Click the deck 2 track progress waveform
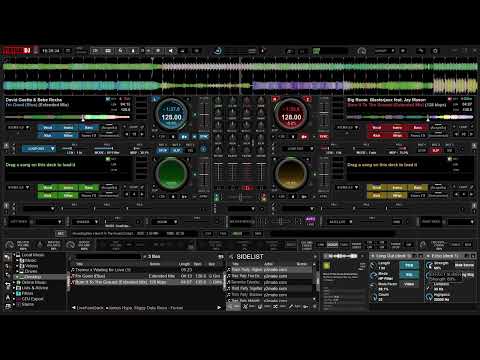The width and height of the screenshot is (480, 360). [x=410, y=117]
